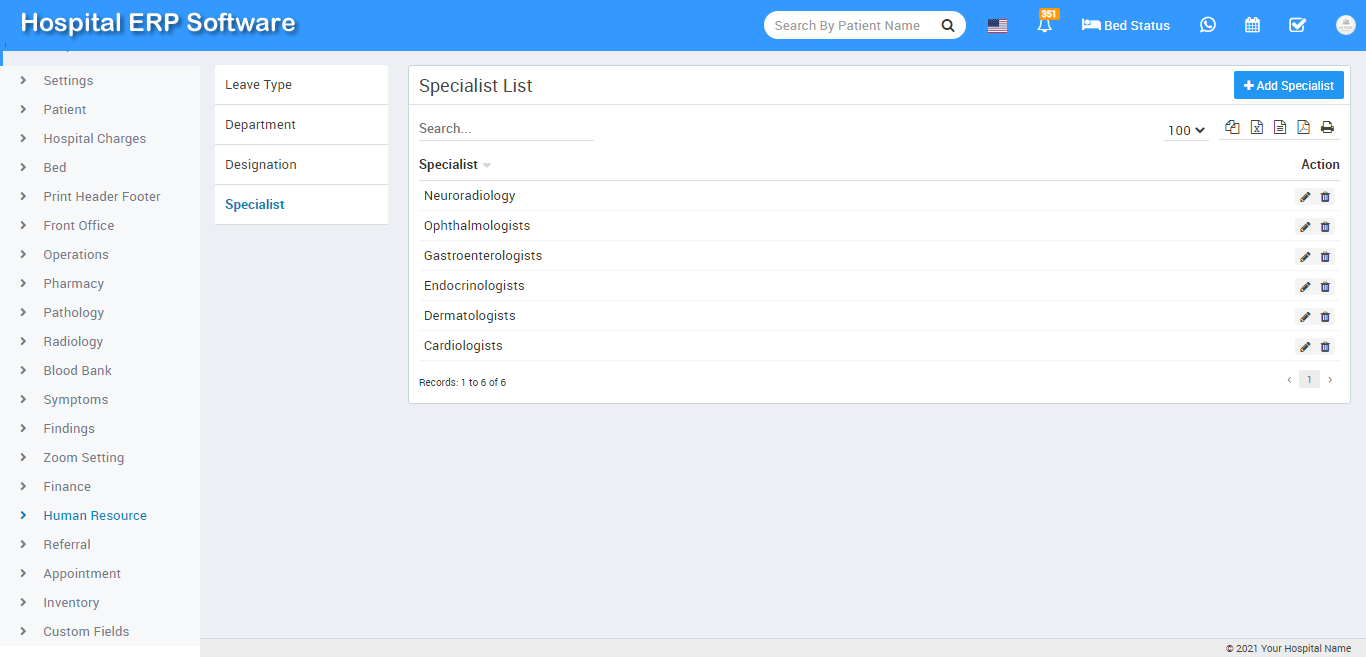Switch to the Leave Type tab

point(258,85)
